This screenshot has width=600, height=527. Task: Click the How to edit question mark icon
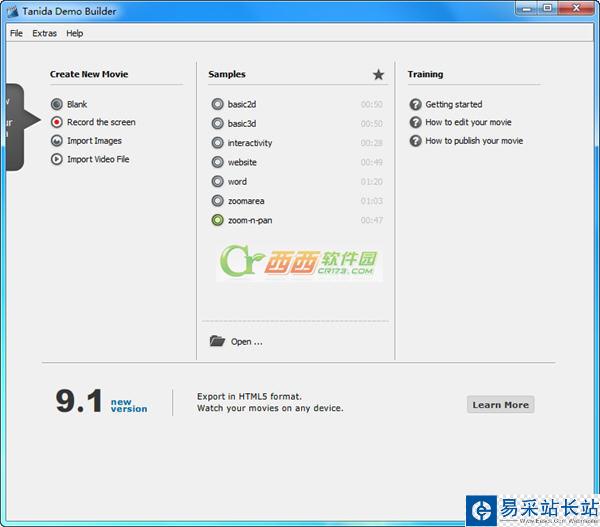pos(415,122)
